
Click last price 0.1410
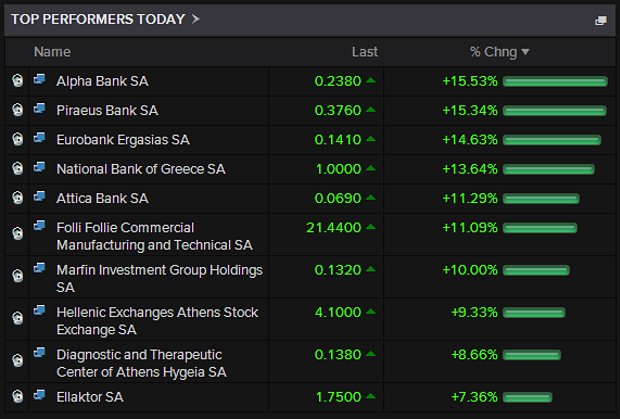click(x=338, y=140)
